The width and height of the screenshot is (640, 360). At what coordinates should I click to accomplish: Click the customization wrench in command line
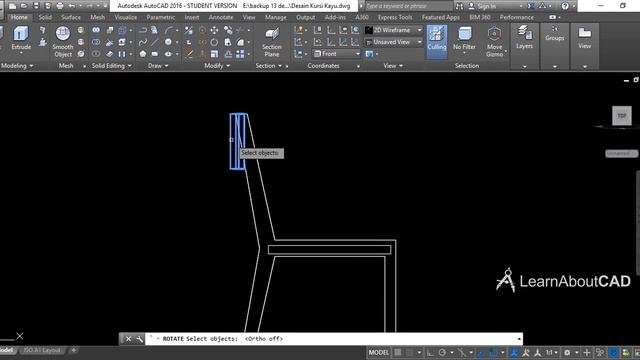tap(139, 339)
